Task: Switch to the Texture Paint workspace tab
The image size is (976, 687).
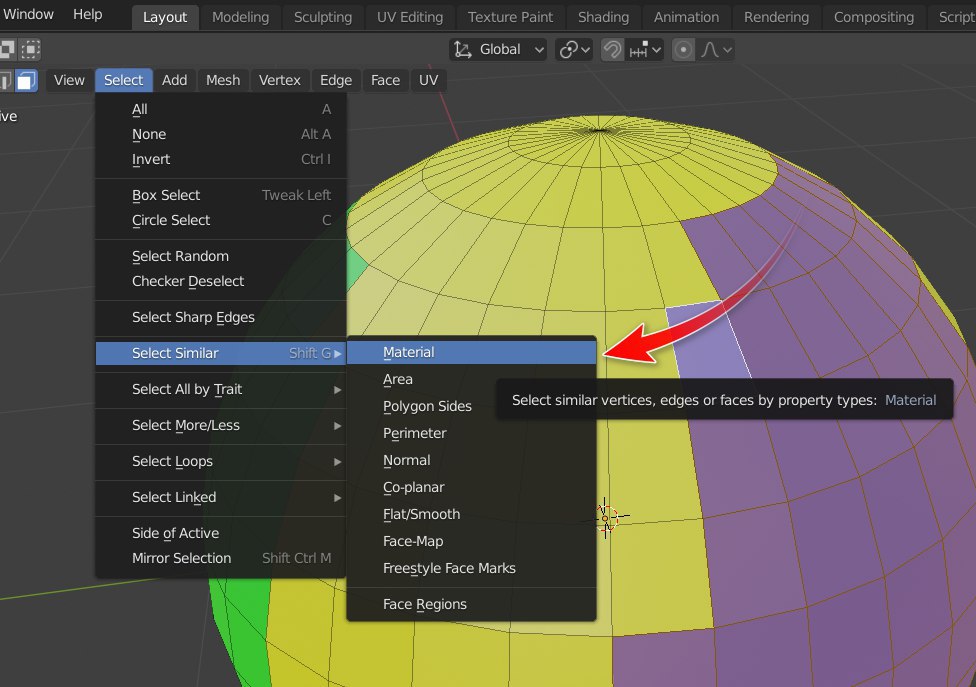Action: point(510,17)
